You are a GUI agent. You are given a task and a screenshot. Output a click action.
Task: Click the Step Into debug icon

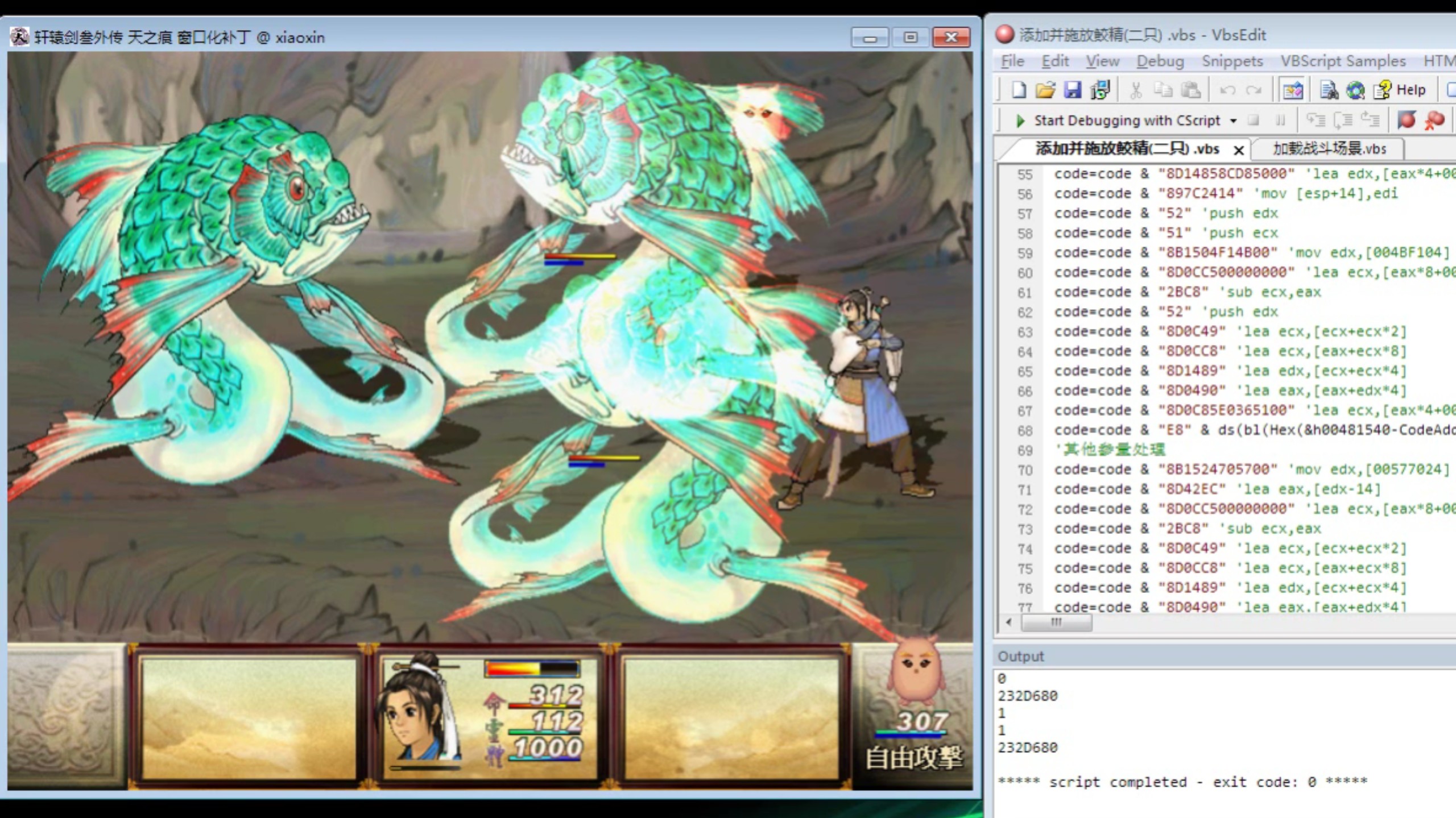(1316, 120)
